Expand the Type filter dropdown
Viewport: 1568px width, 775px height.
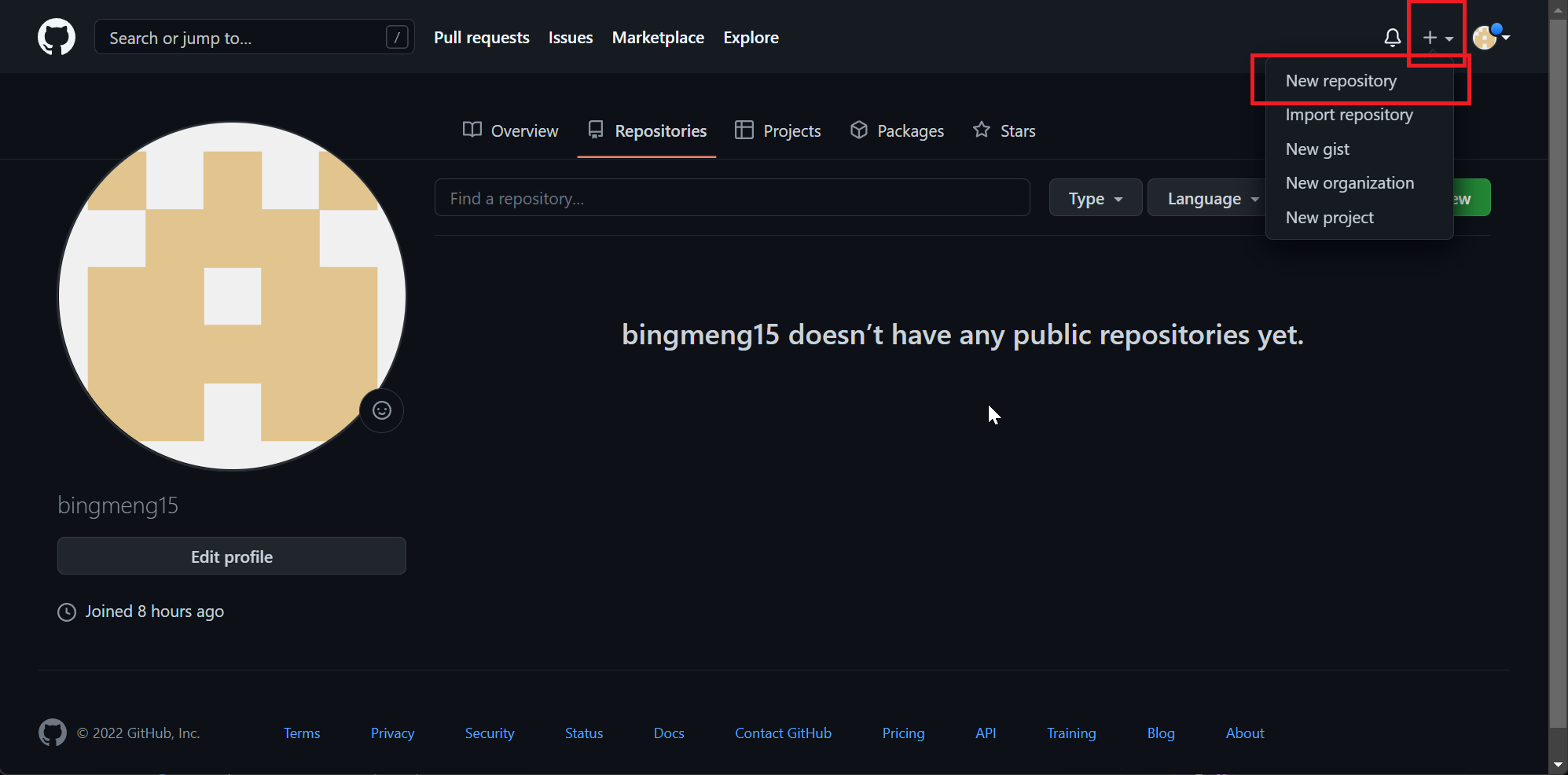(x=1096, y=198)
